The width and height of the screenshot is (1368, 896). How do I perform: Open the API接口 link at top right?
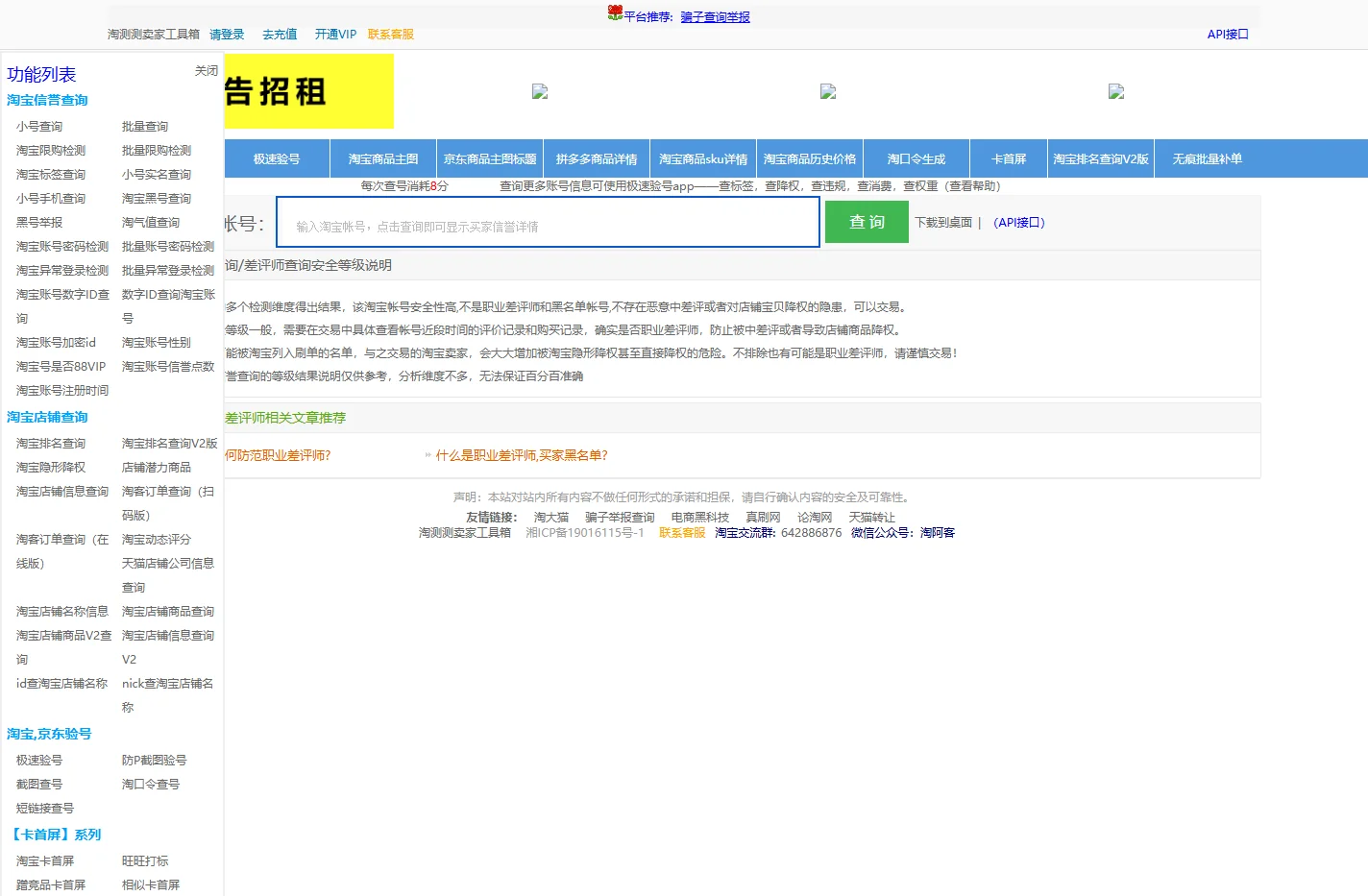[1228, 35]
